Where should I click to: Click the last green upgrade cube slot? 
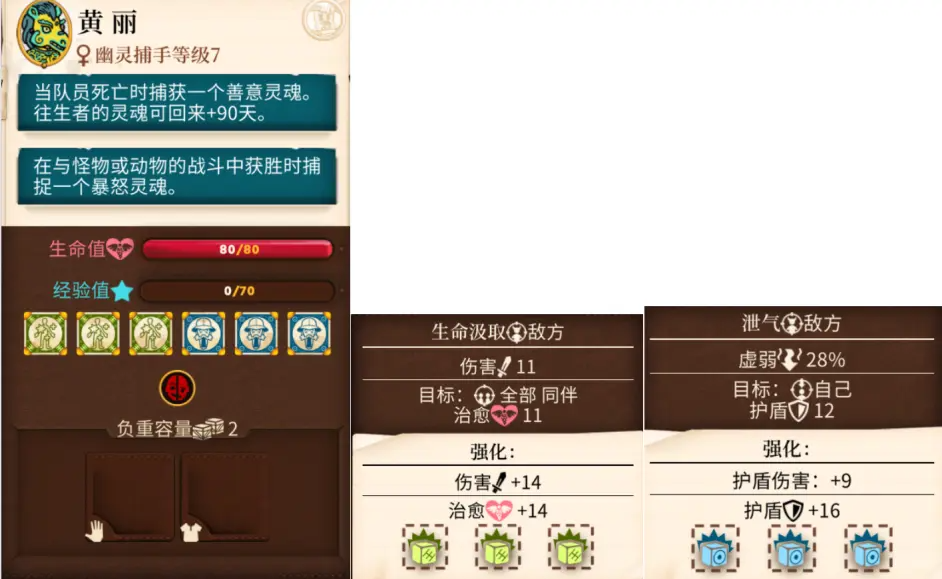click(571, 547)
